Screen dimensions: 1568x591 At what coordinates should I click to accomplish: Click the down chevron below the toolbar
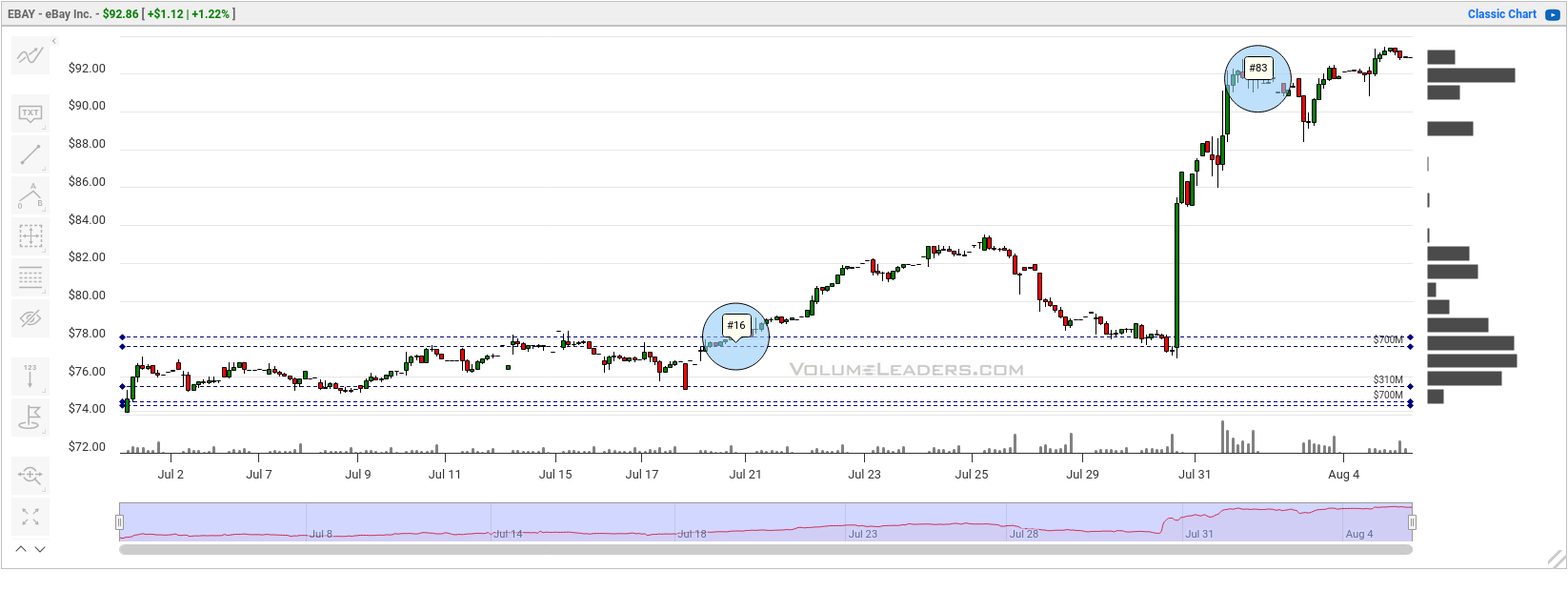pos(40,549)
